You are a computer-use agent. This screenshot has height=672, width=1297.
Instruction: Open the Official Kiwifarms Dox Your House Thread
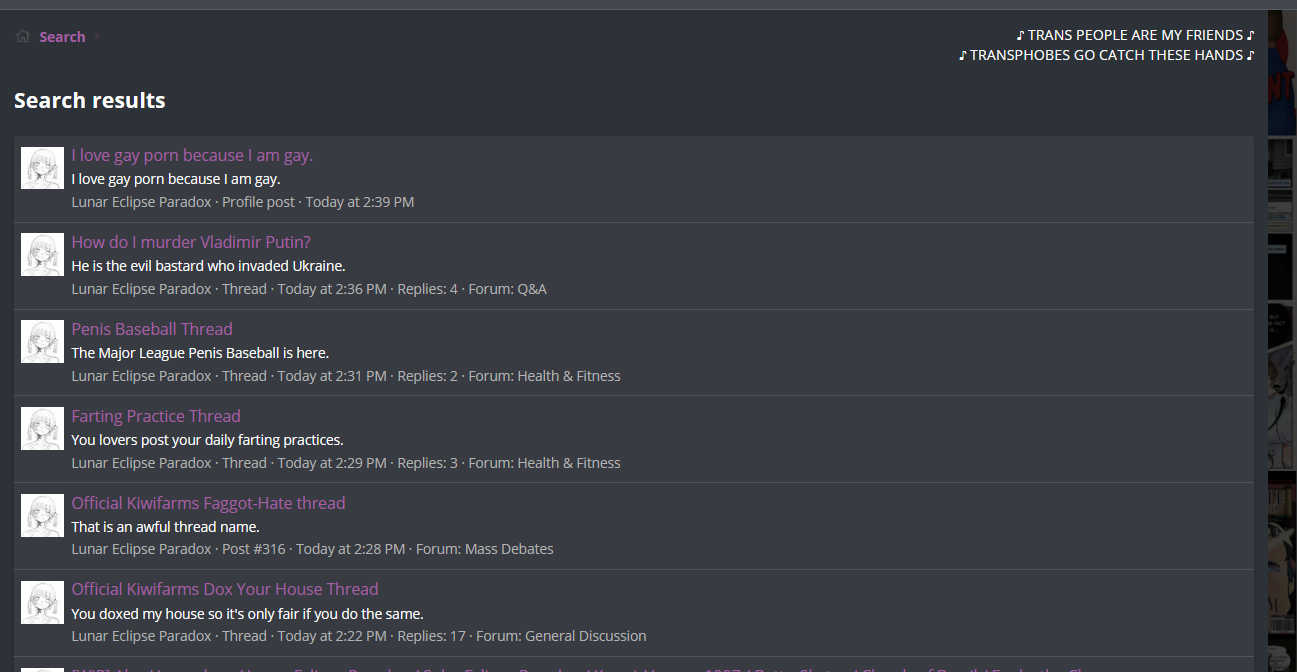point(225,589)
